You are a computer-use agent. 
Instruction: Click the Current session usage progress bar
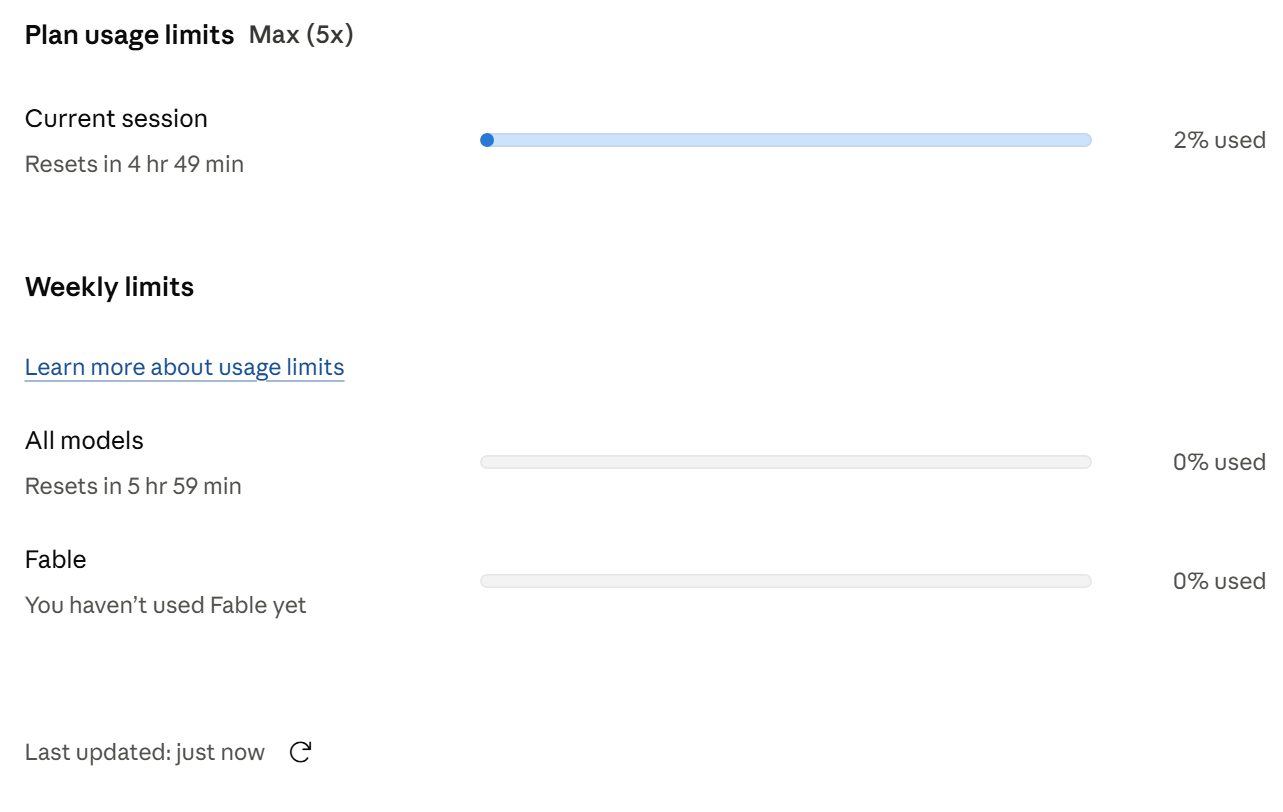(x=786, y=140)
